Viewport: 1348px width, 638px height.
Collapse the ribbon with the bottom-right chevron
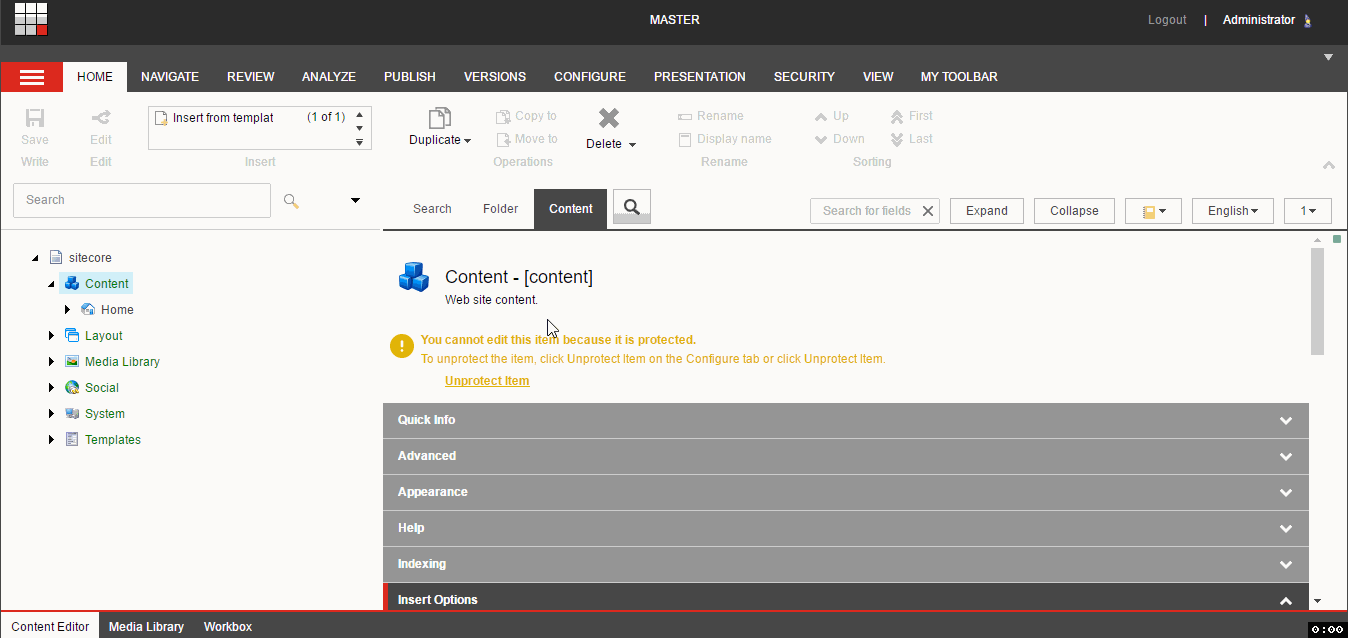pyautogui.click(x=1329, y=165)
